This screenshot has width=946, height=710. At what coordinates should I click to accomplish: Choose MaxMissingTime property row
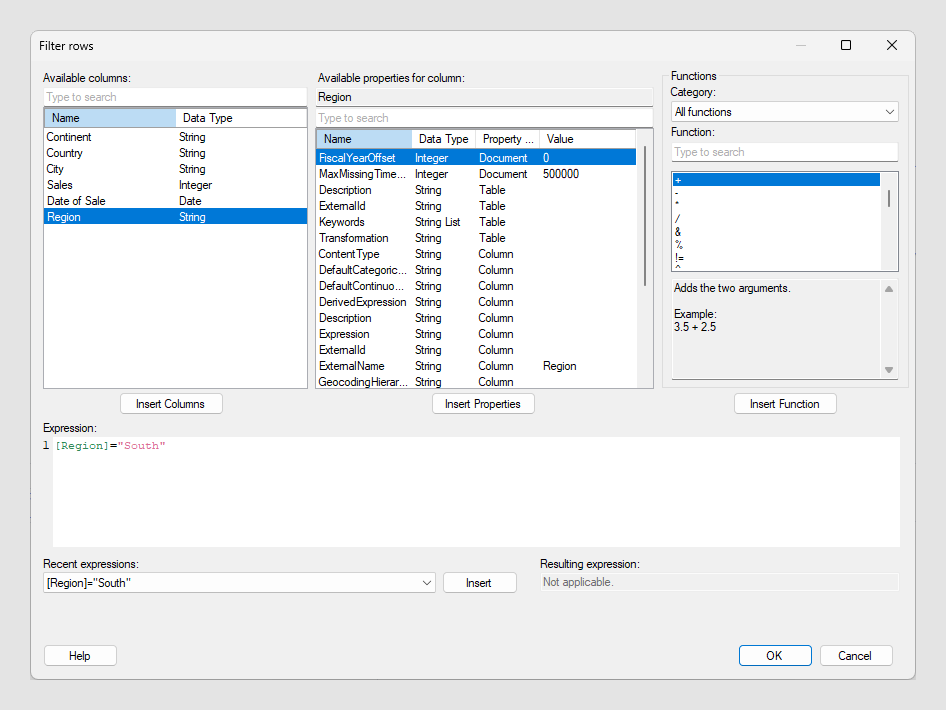click(x=362, y=174)
